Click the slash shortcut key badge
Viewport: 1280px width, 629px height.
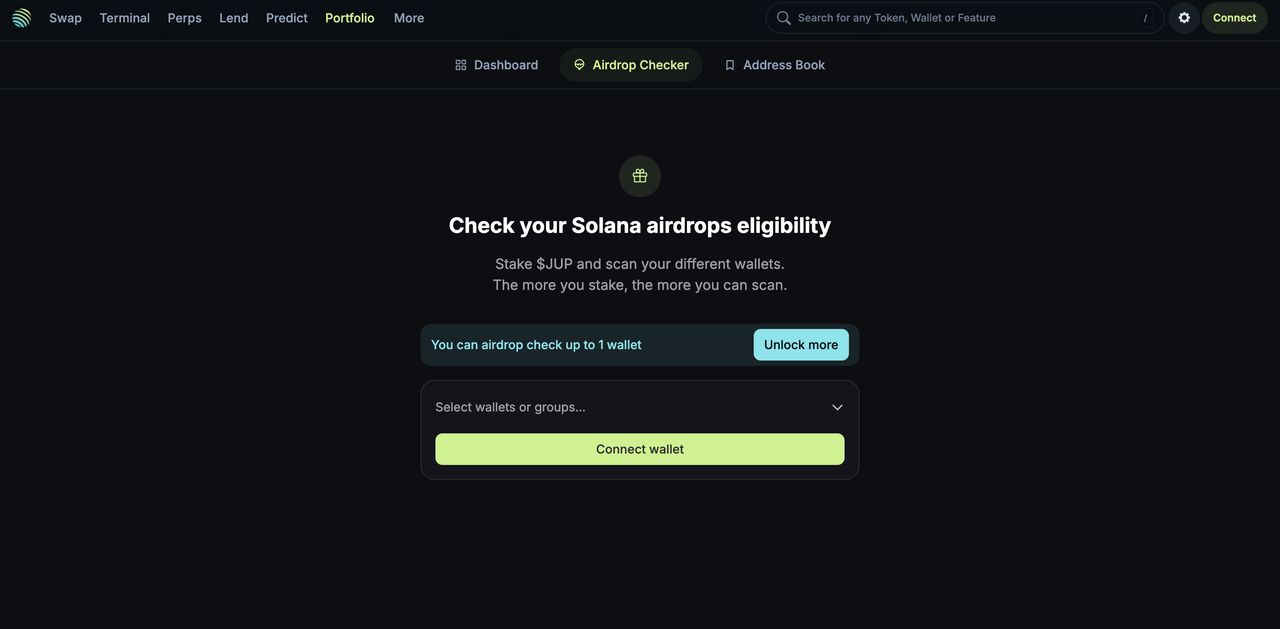[x=1145, y=18]
